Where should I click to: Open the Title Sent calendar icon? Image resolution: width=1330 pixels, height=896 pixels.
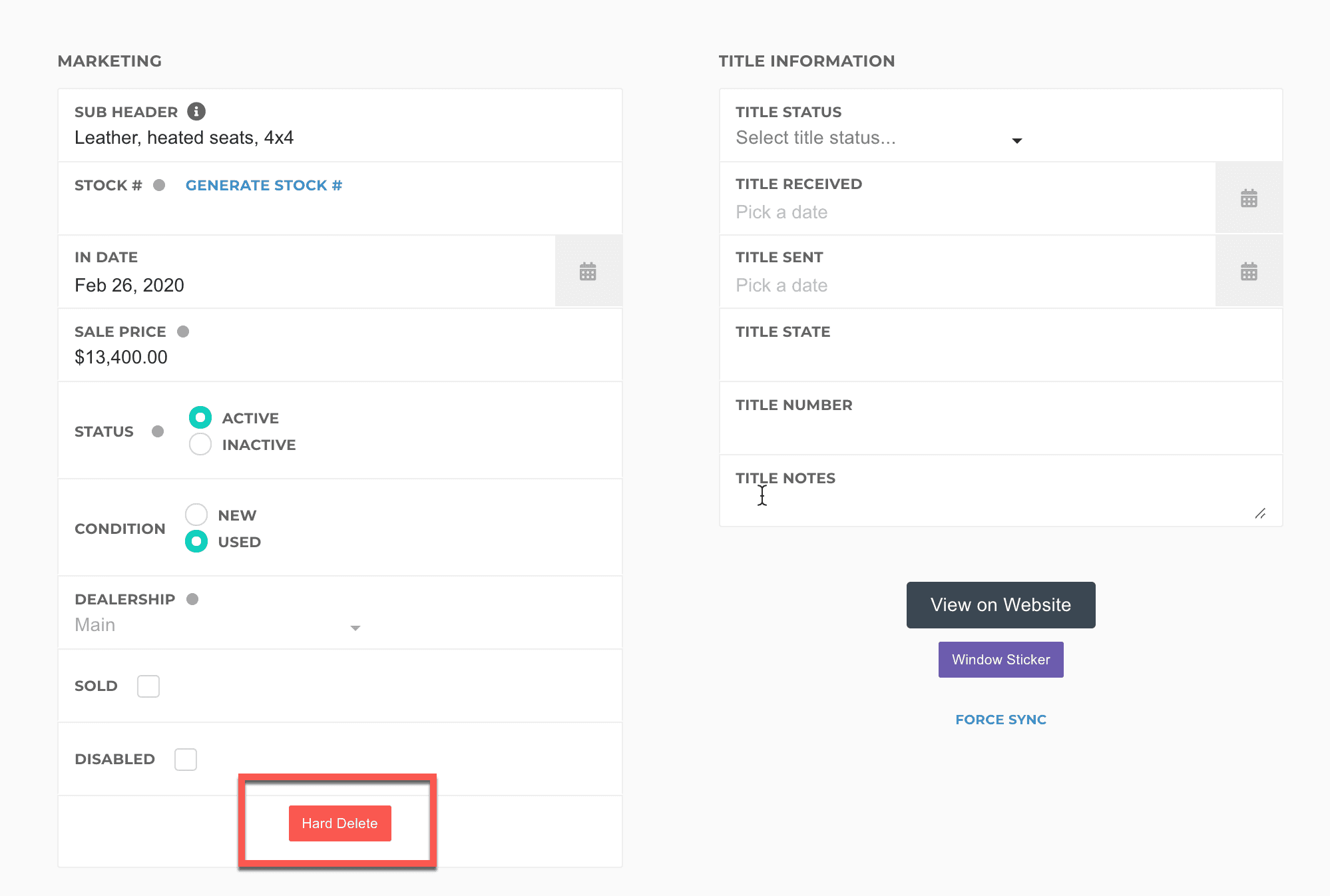pyautogui.click(x=1249, y=272)
